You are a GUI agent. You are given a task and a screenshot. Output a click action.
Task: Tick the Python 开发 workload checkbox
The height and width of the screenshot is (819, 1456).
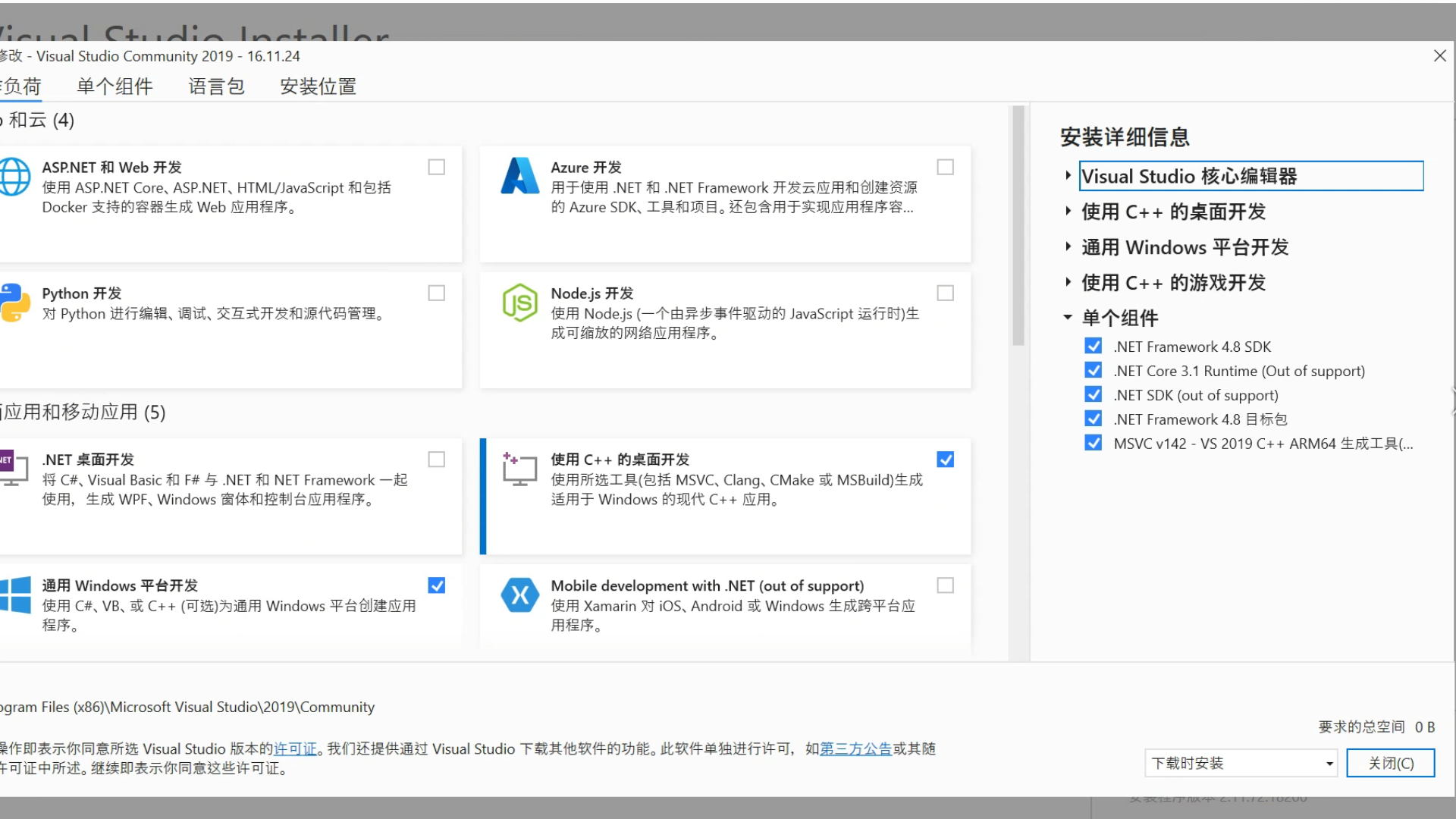tap(437, 293)
